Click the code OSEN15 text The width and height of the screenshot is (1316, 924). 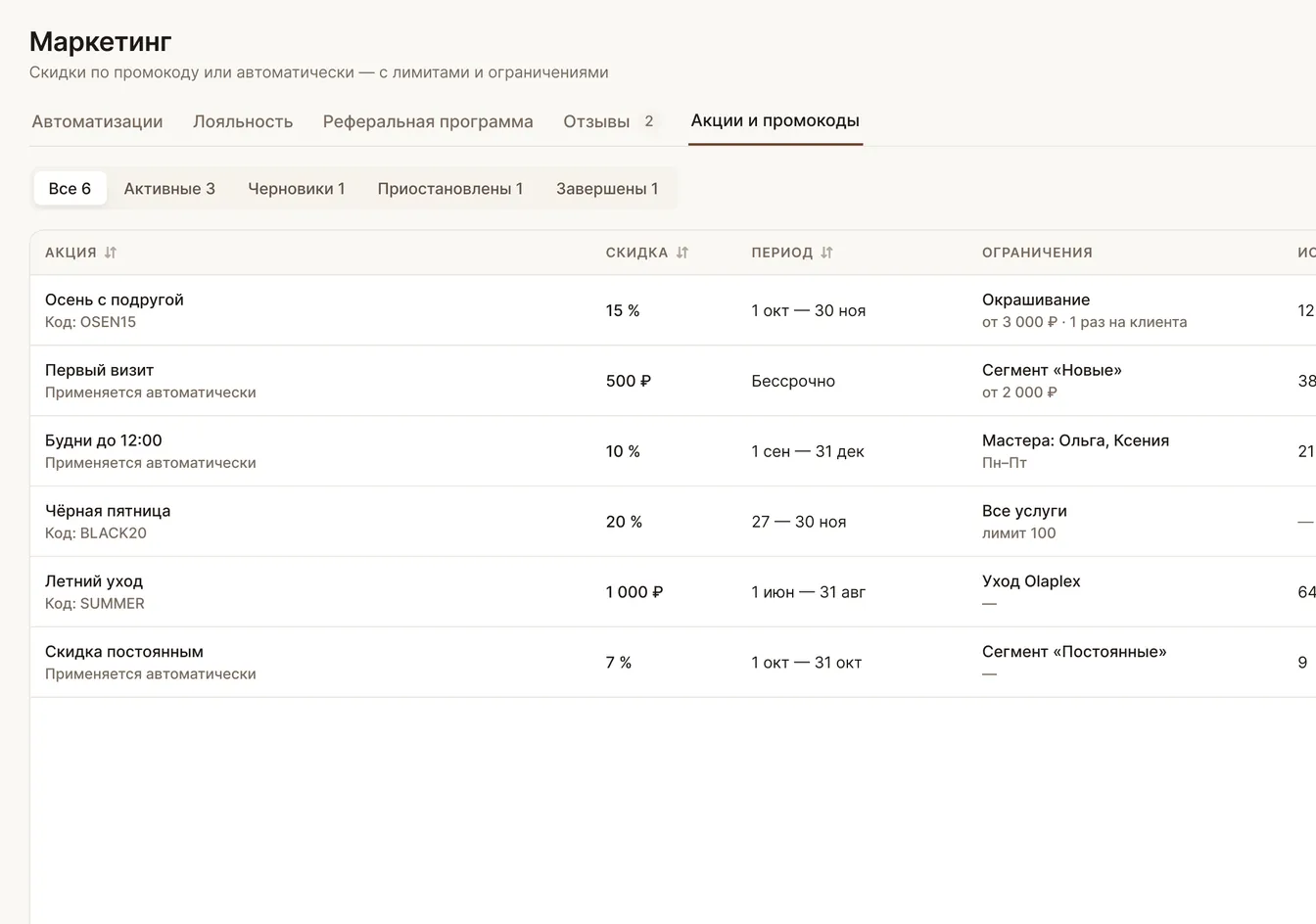pyautogui.click(x=90, y=322)
